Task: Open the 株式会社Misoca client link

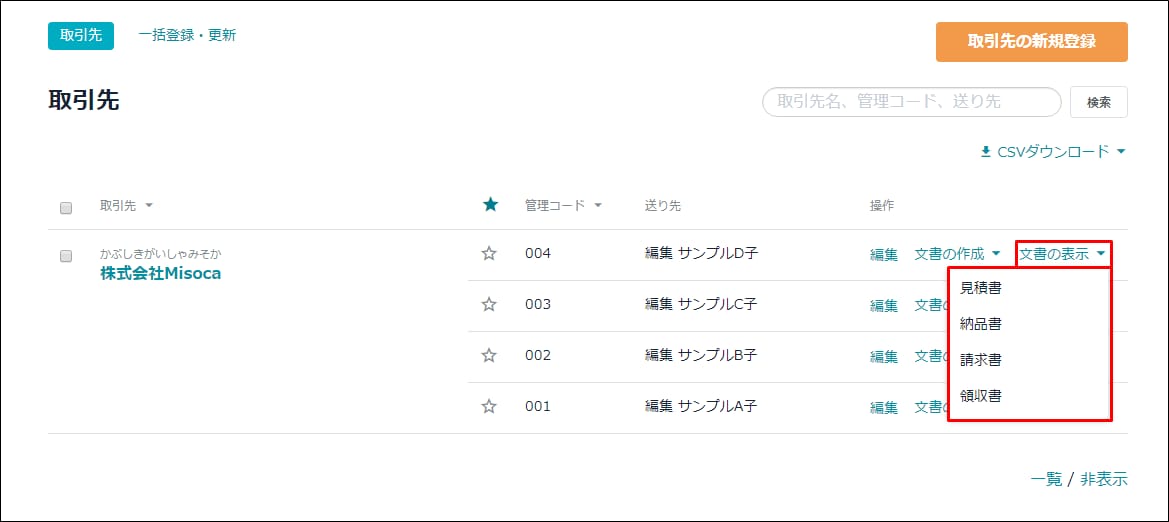Action: [x=161, y=274]
